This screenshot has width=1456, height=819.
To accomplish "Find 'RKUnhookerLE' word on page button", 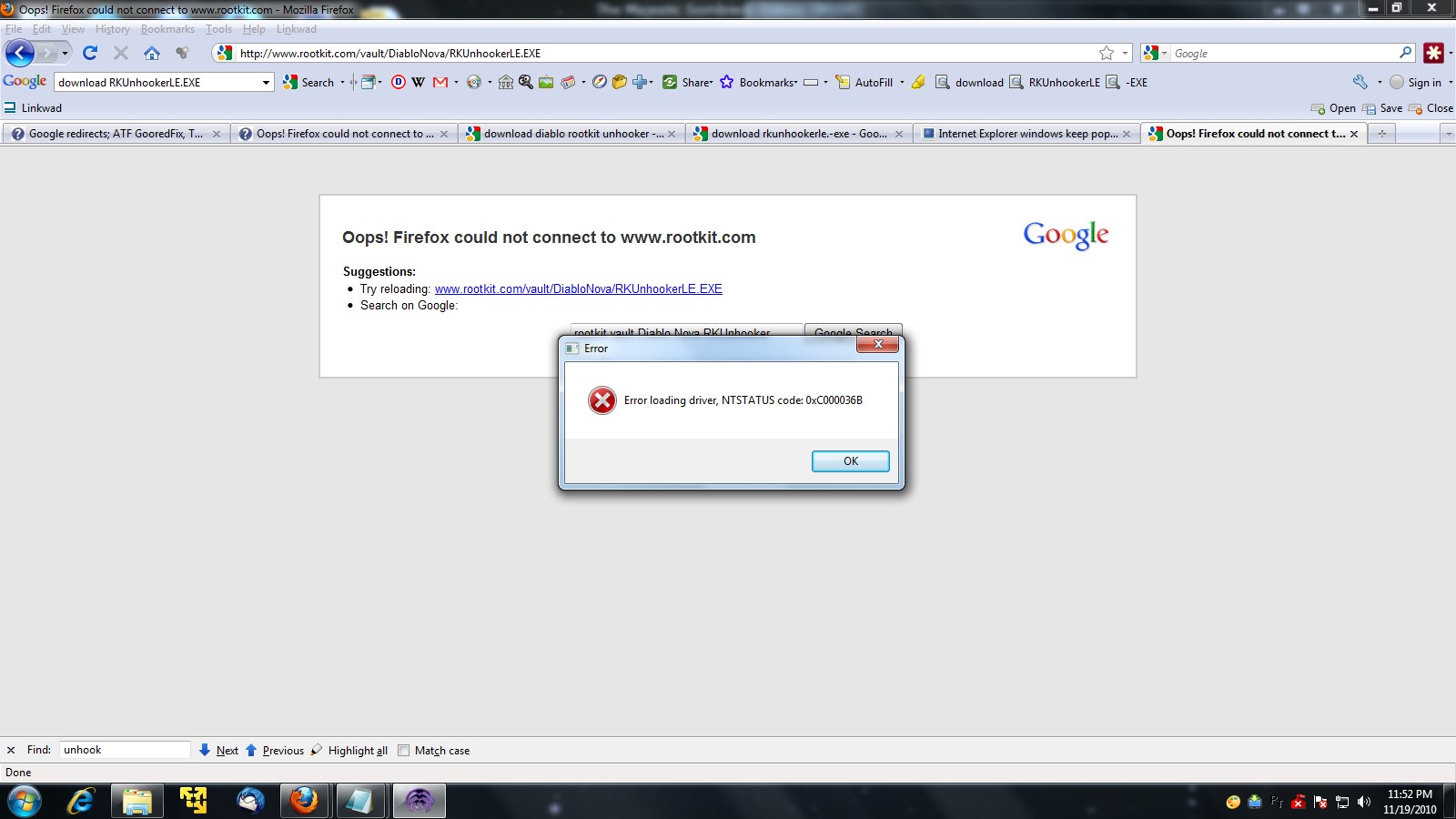I will pos(1055,82).
